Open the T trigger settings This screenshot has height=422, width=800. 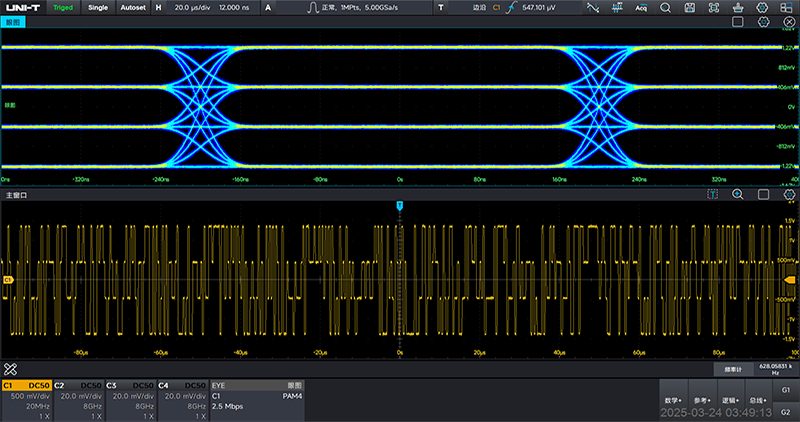441,8
